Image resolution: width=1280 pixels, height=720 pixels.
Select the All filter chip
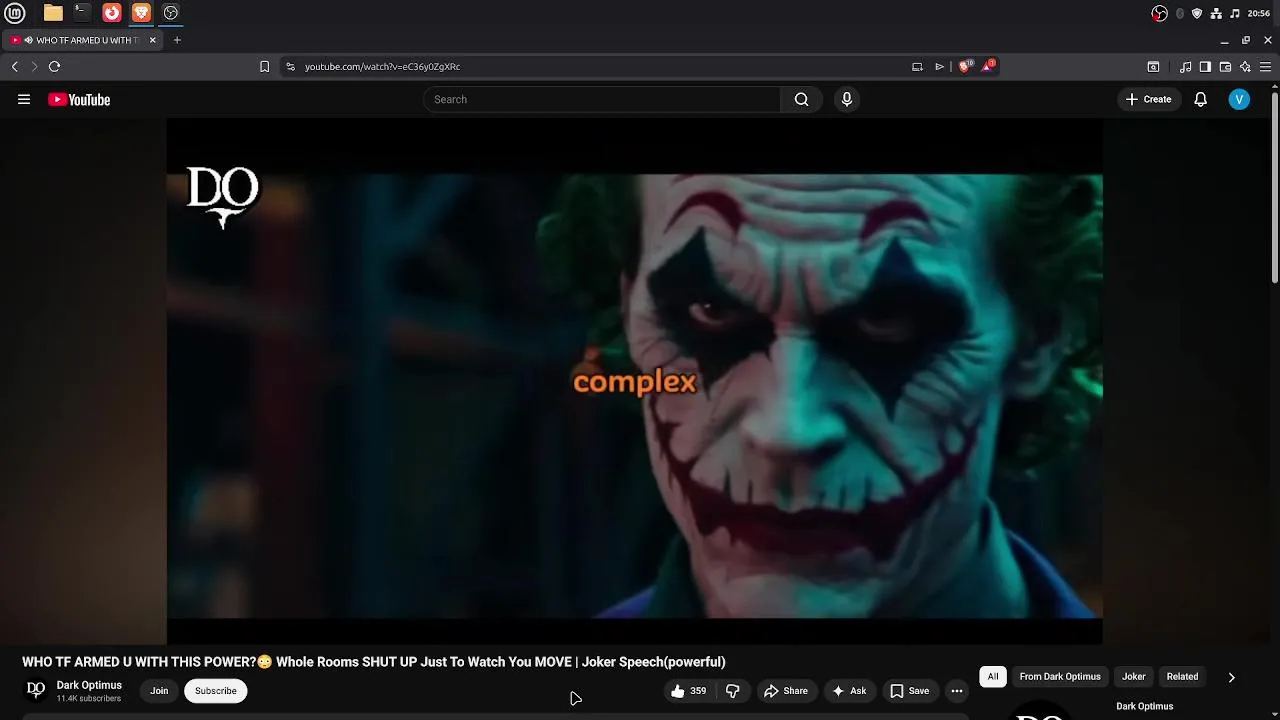[x=993, y=677]
